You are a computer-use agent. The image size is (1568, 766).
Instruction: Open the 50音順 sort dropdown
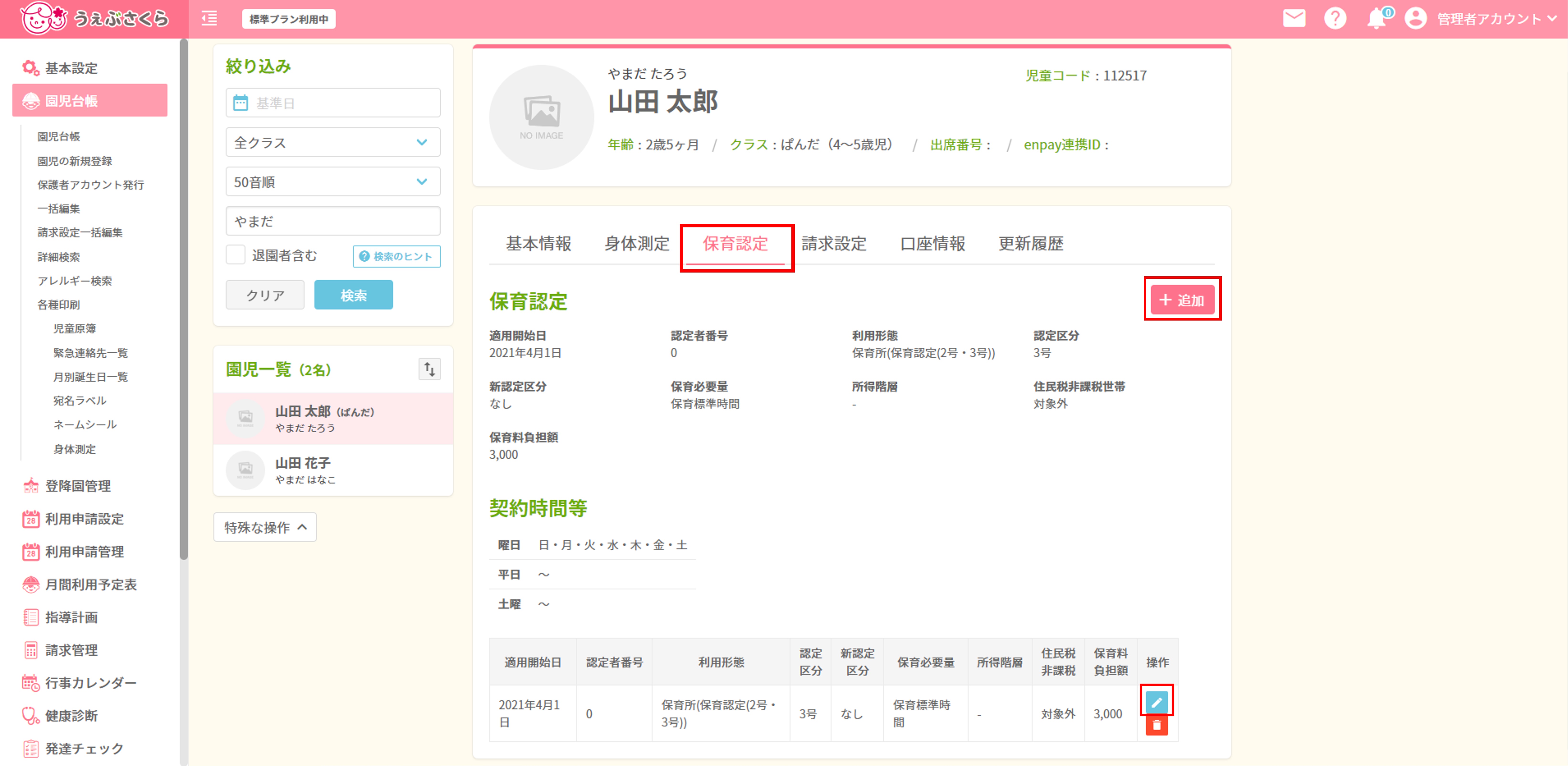coord(333,182)
